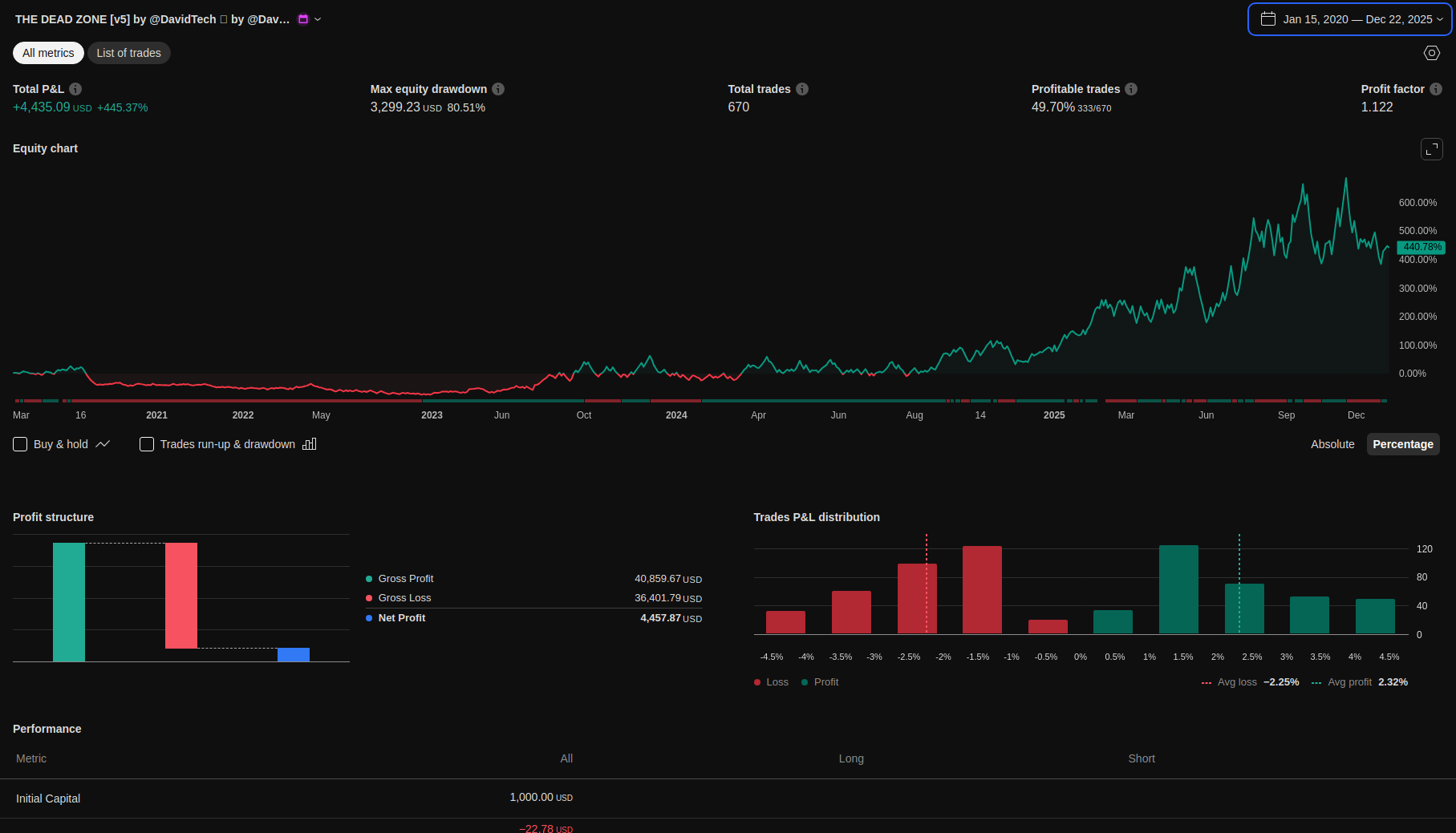Image resolution: width=1456 pixels, height=833 pixels.
Task: Open the date range dropdown Jan 15, 2020
Action: (1357, 19)
